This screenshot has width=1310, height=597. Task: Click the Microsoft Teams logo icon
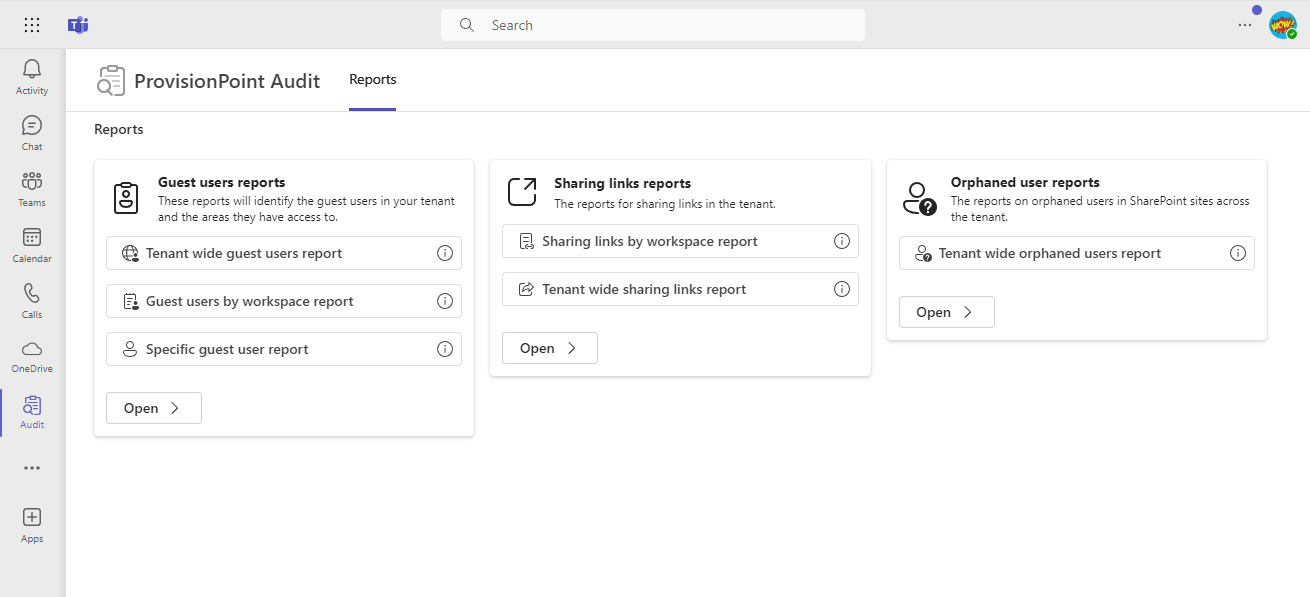click(x=78, y=25)
